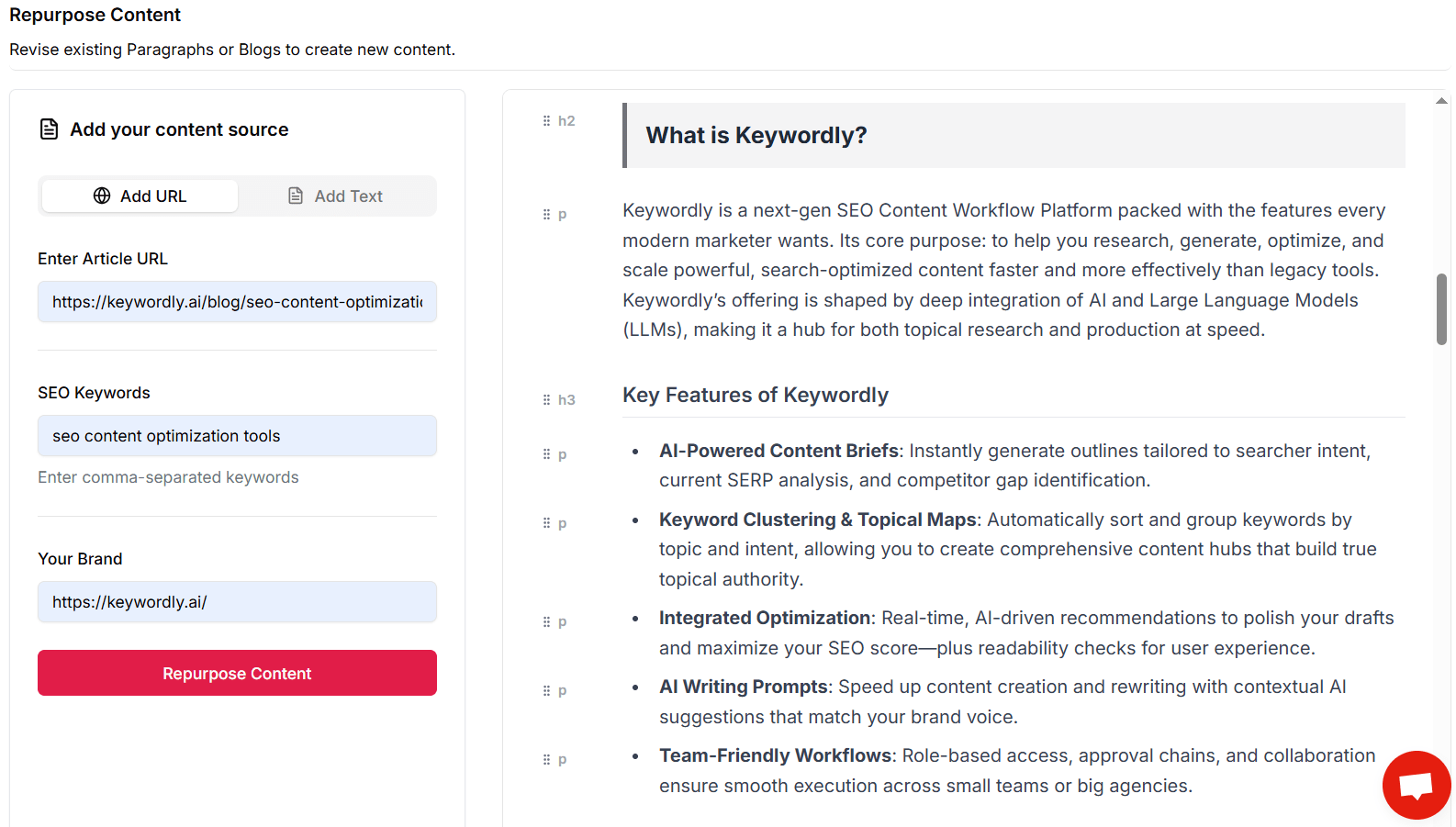The width and height of the screenshot is (1456, 827).
Task: Click the SEO Keywords input field
Action: click(237, 435)
